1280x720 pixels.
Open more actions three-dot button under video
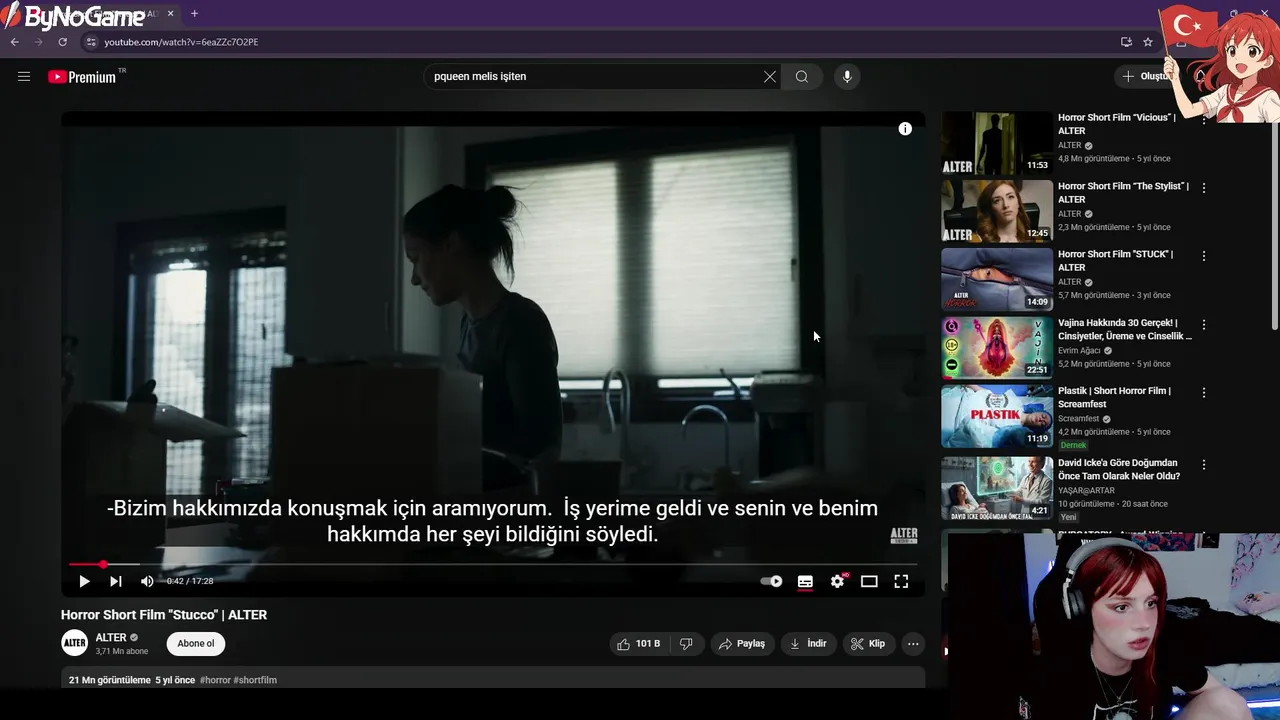click(x=913, y=644)
